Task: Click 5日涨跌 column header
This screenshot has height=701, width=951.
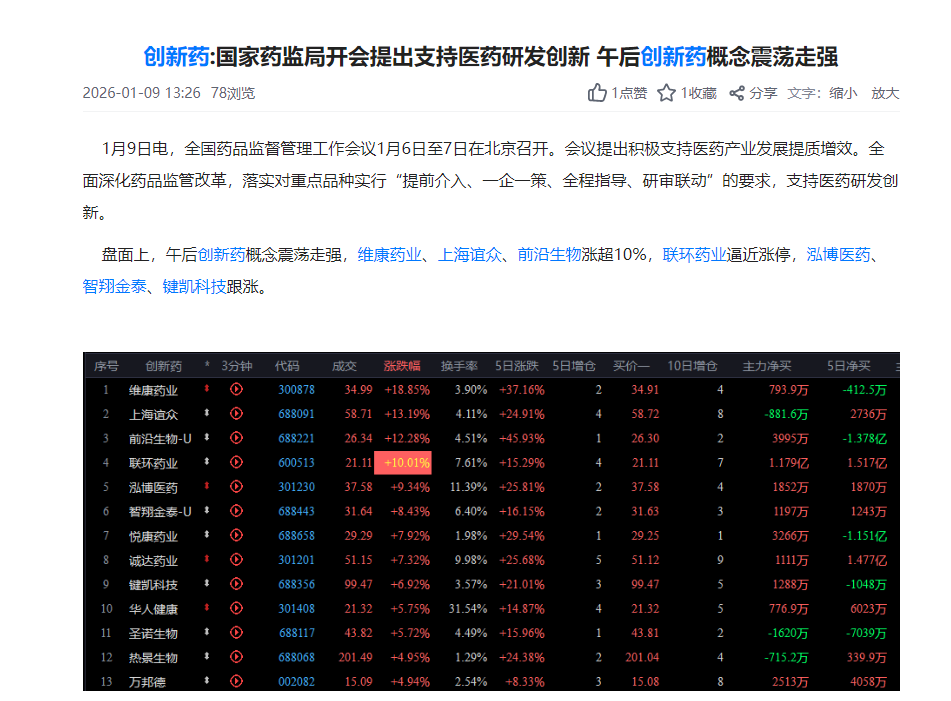Action: pos(517,366)
